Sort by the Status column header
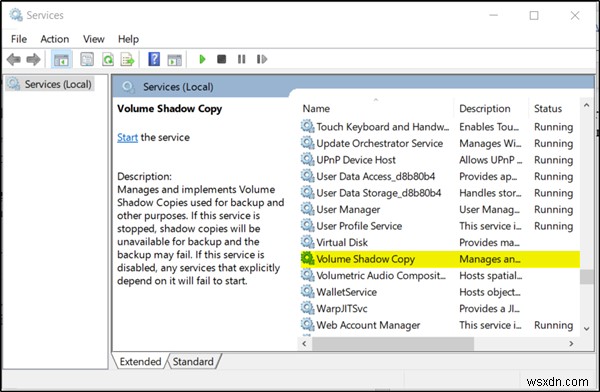The height and width of the screenshot is (392, 600). 548,109
